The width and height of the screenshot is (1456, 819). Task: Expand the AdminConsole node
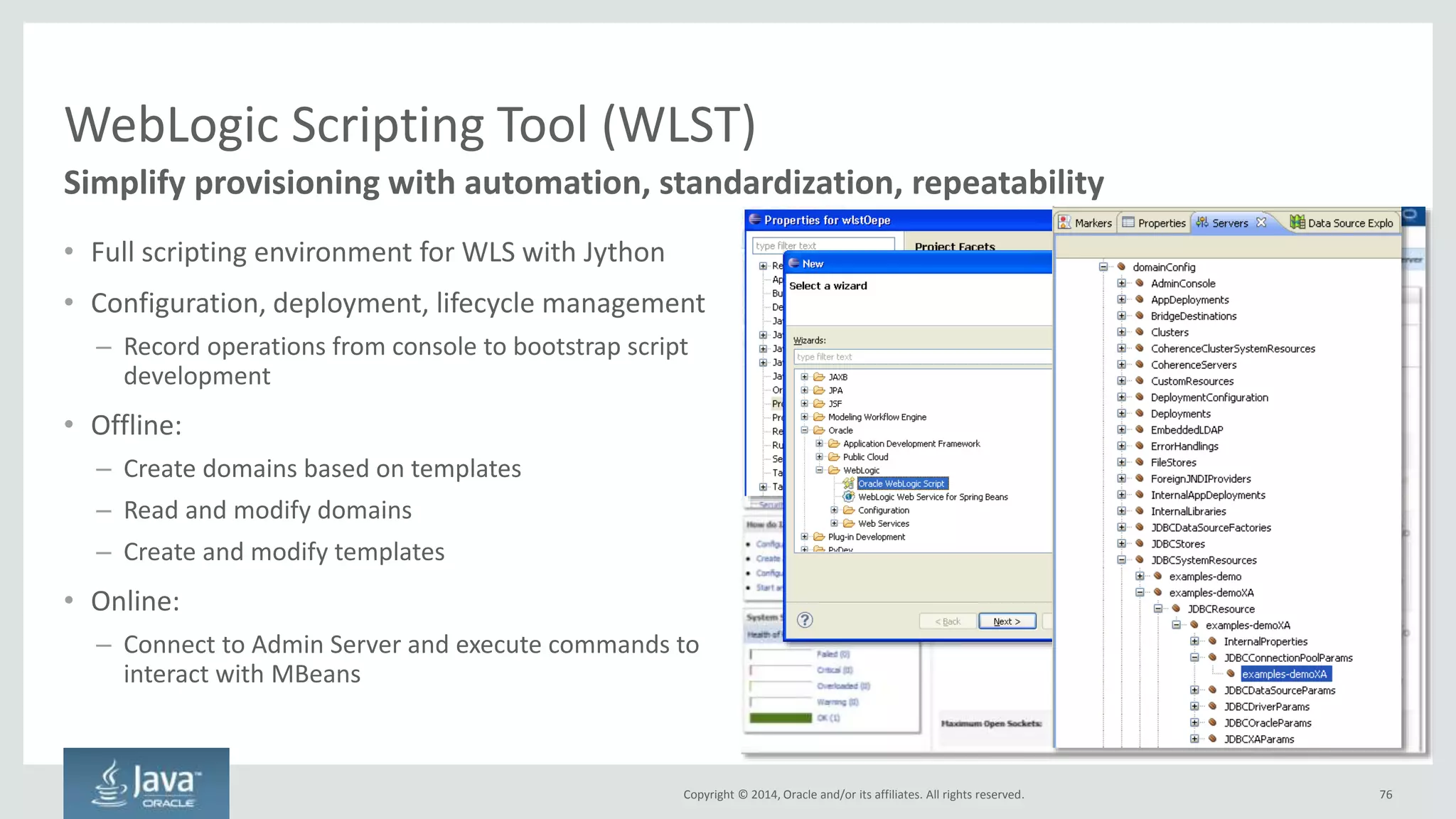coord(1122,284)
